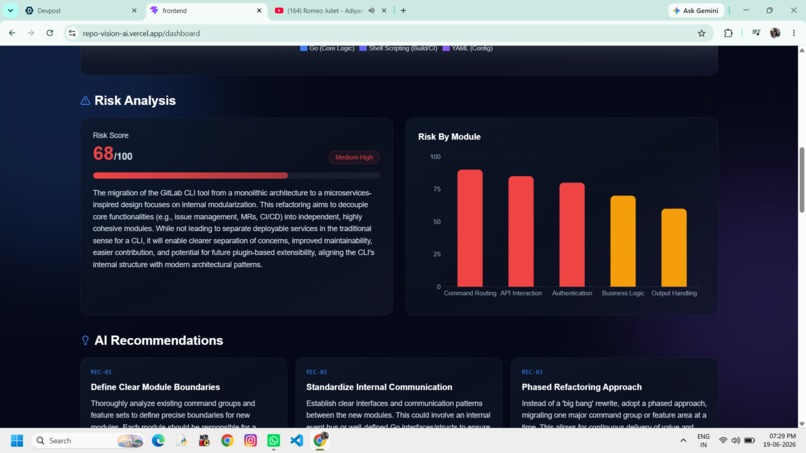806x453 pixels.
Task: Click the REC-01 label
Action: click(x=101, y=372)
